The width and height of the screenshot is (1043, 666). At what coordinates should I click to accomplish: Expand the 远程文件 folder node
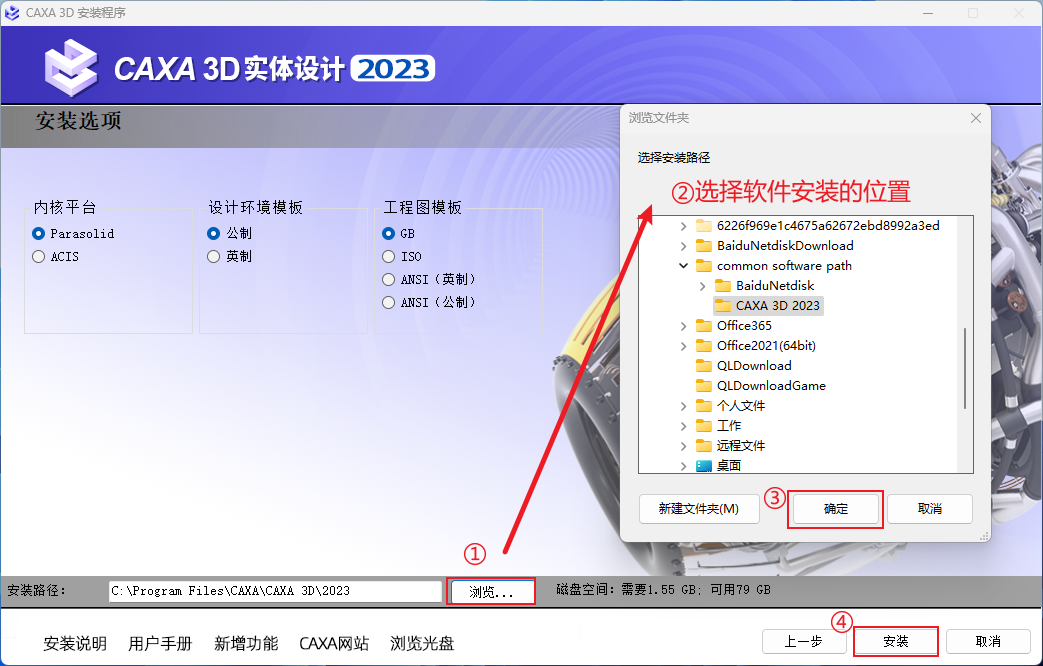point(683,446)
